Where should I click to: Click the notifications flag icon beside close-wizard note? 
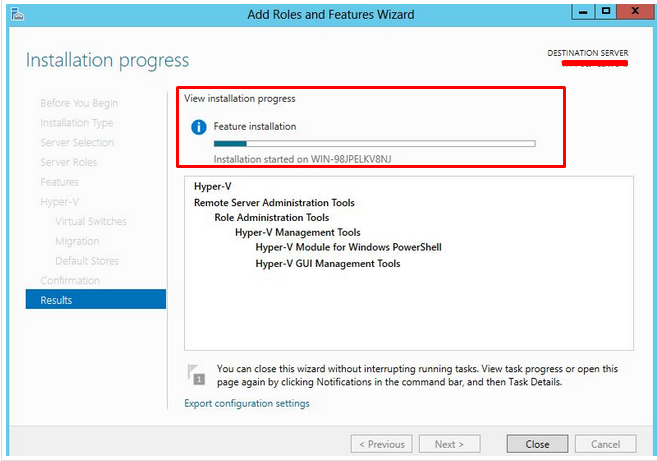(196, 375)
